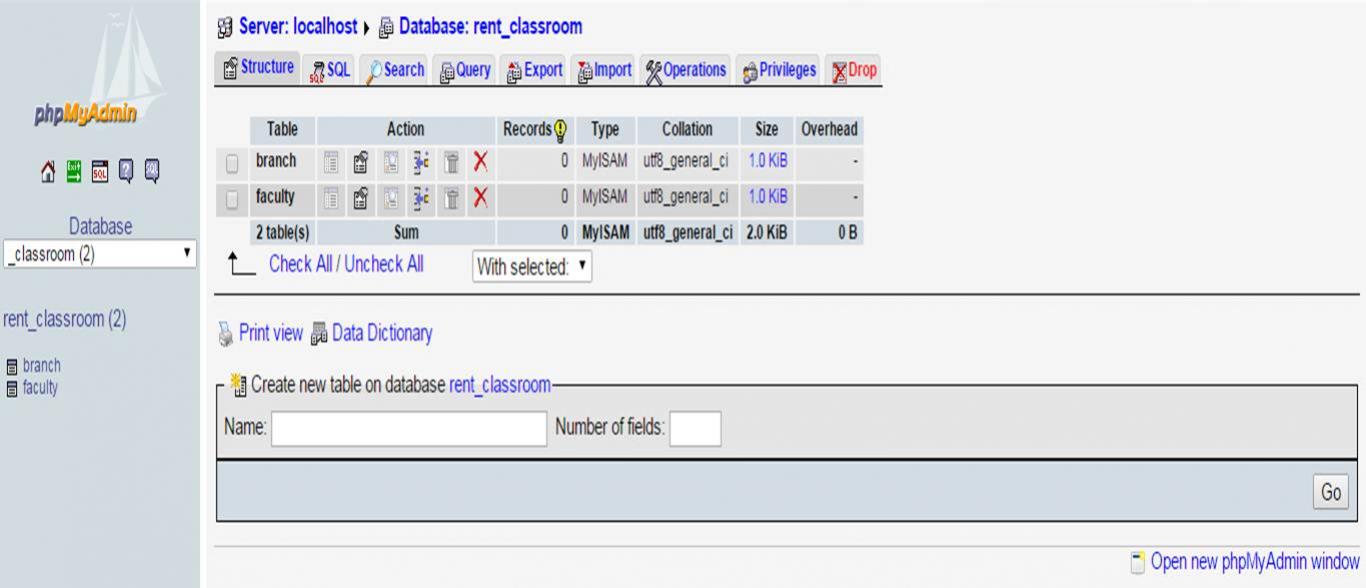Viewport: 1366px width, 588px height.
Task: Click the Uncheck All link
Action: pyautogui.click(x=384, y=264)
